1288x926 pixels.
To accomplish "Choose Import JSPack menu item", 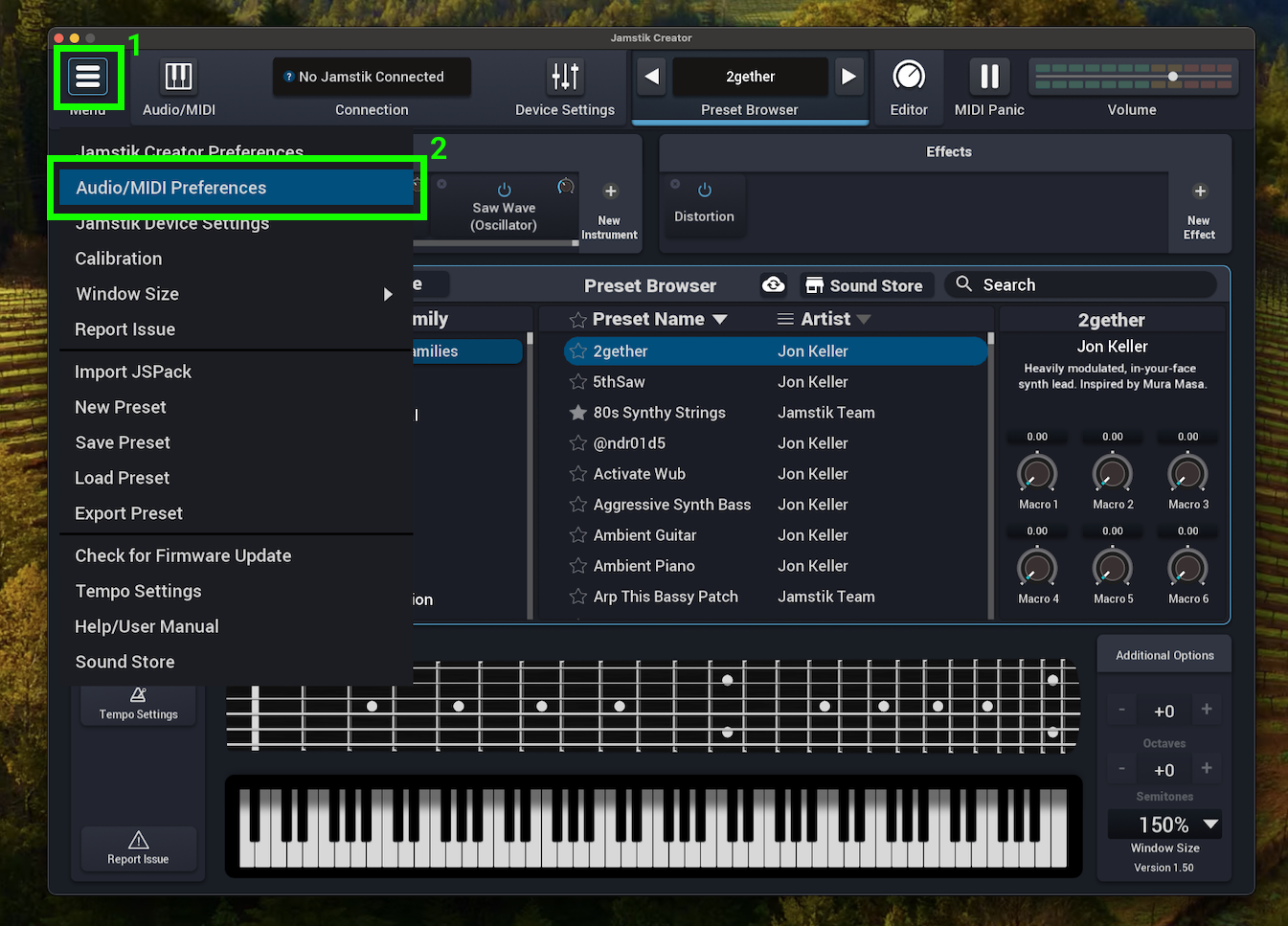I will 237,372.
